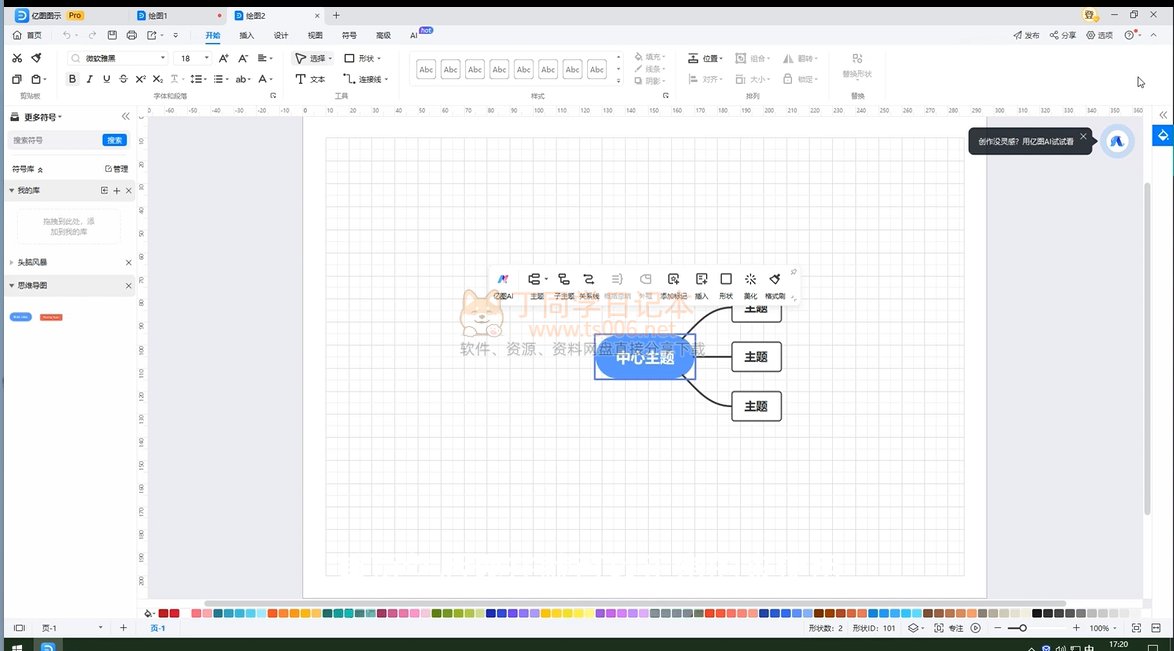Expand the 头脑风暴 symbol library

coord(12,262)
